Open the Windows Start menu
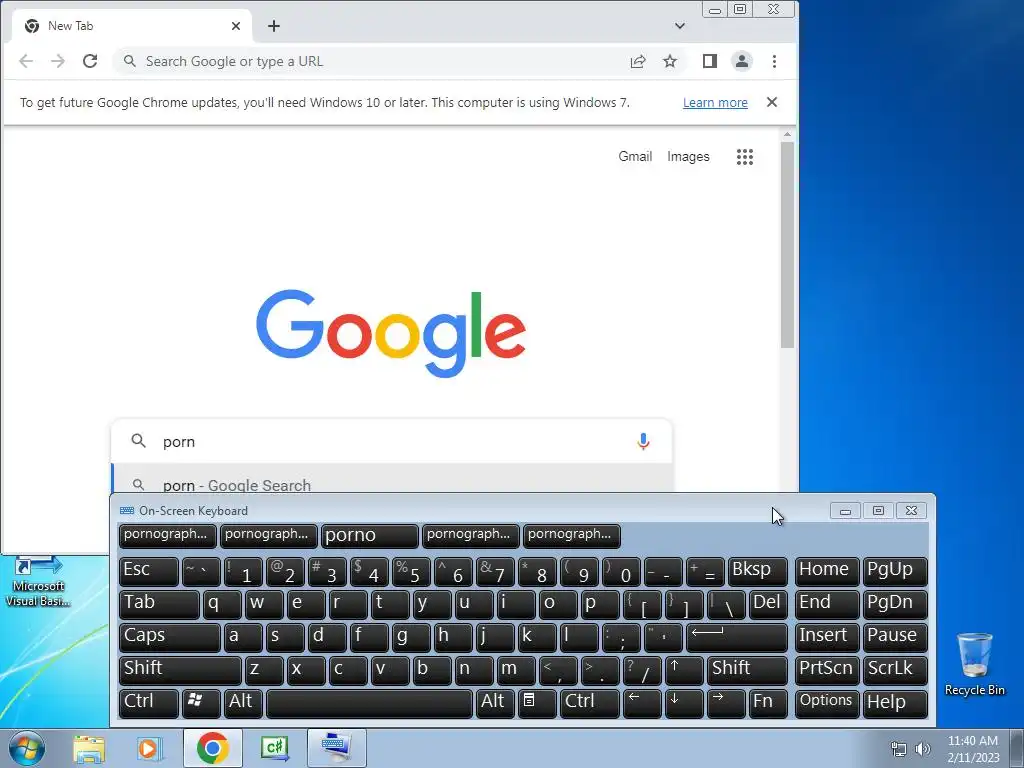This screenshot has height=768, width=1024. (x=26, y=749)
